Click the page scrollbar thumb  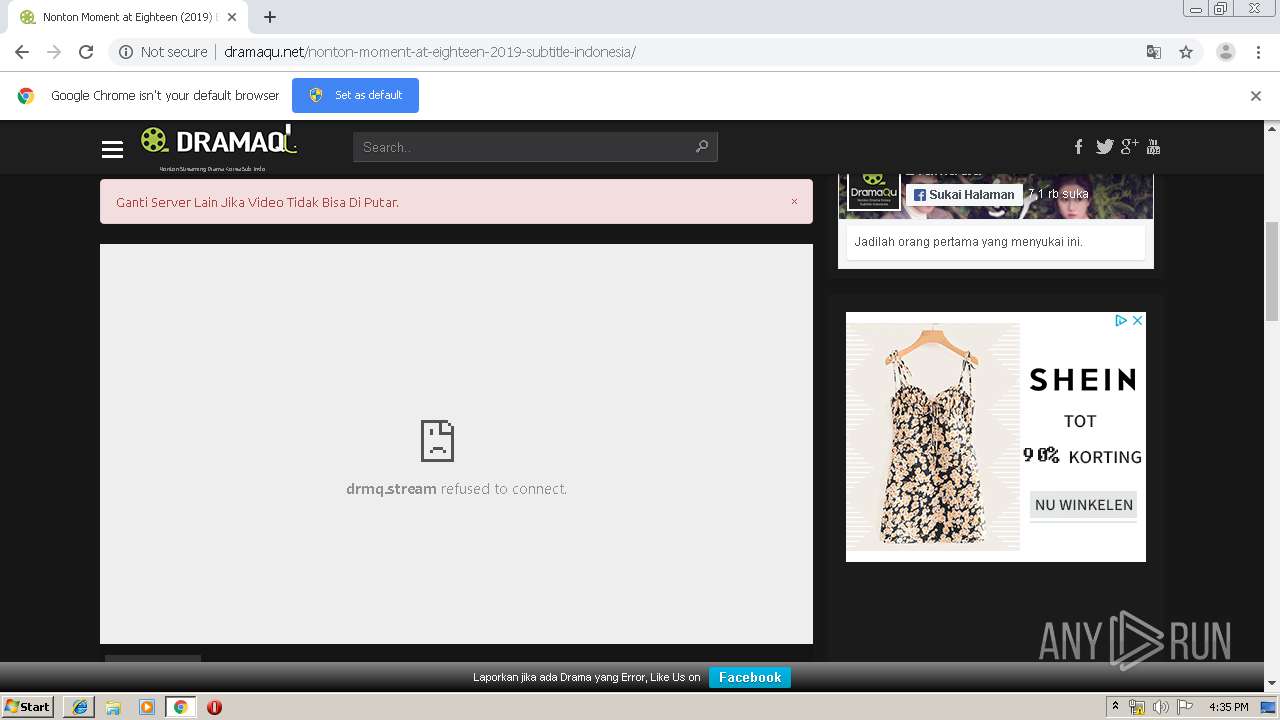coord(1272,271)
